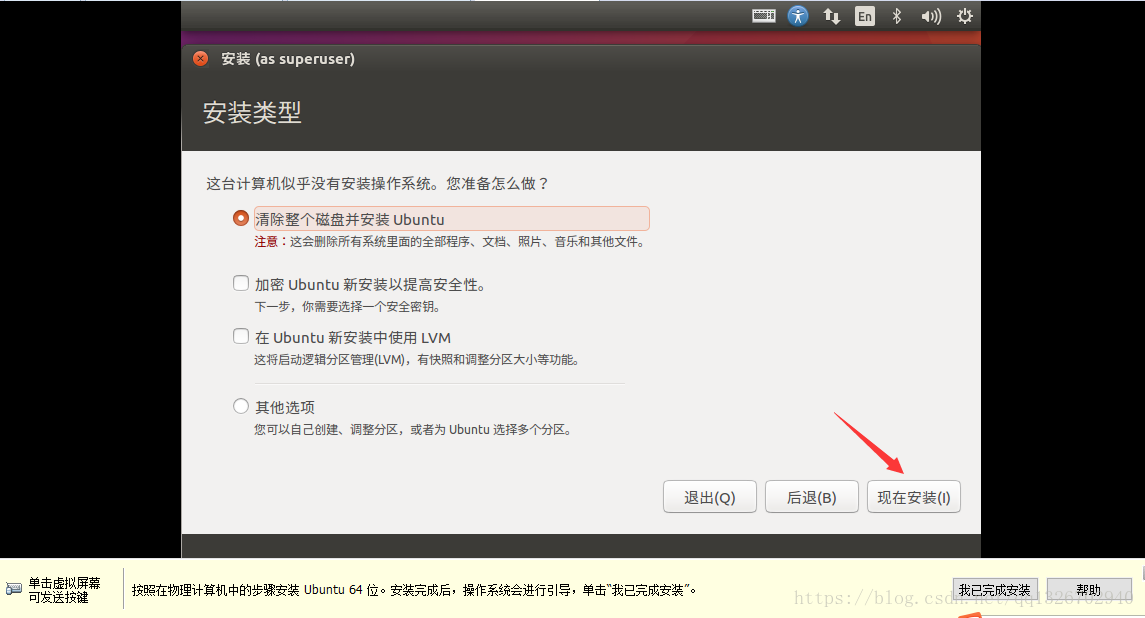
Task: Click the network connections arrows icon
Action: point(831,16)
